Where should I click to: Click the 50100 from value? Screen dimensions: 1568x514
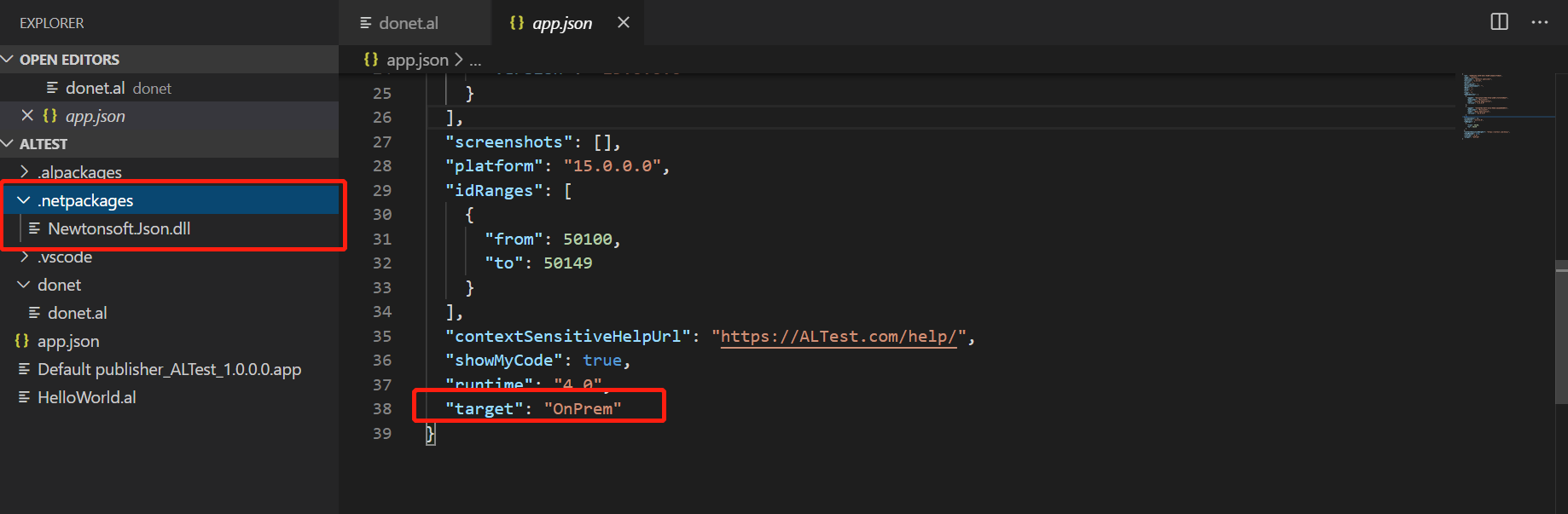(587, 240)
